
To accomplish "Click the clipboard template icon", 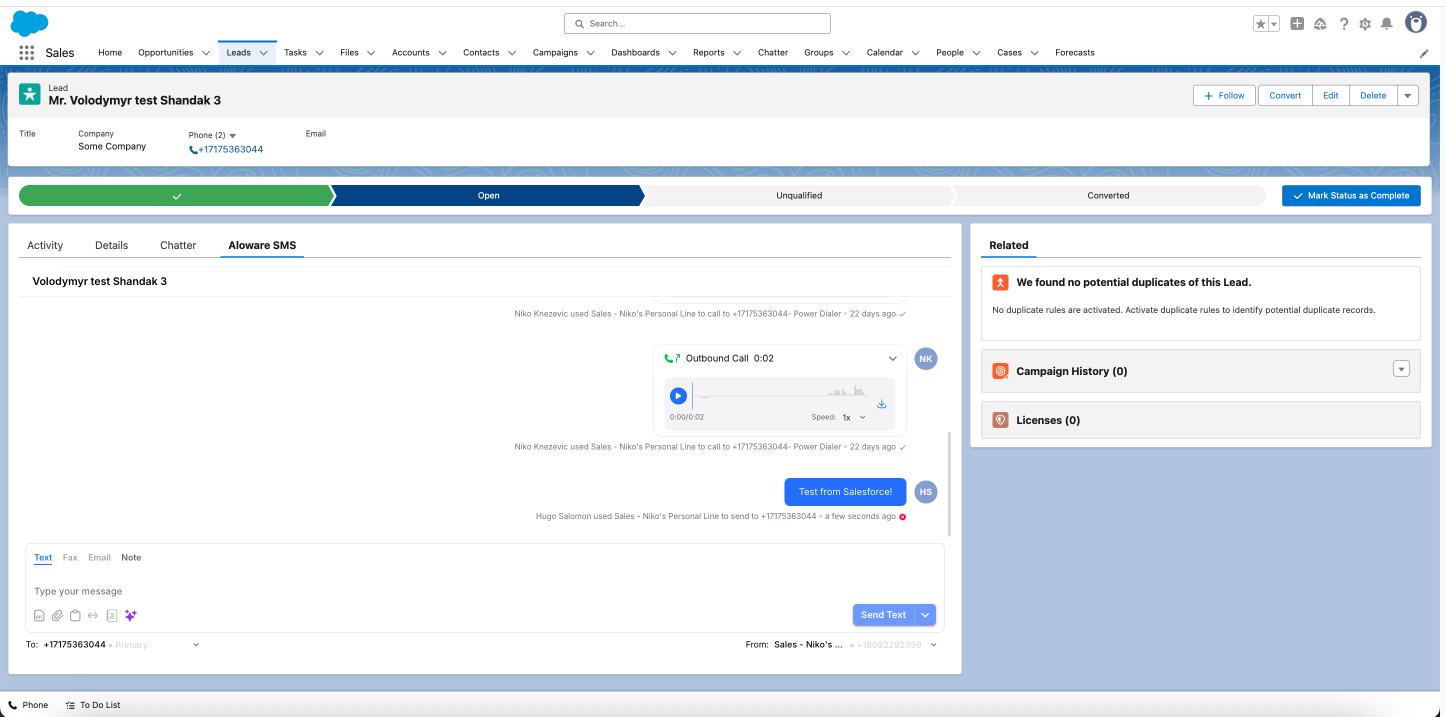I will pos(75,615).
